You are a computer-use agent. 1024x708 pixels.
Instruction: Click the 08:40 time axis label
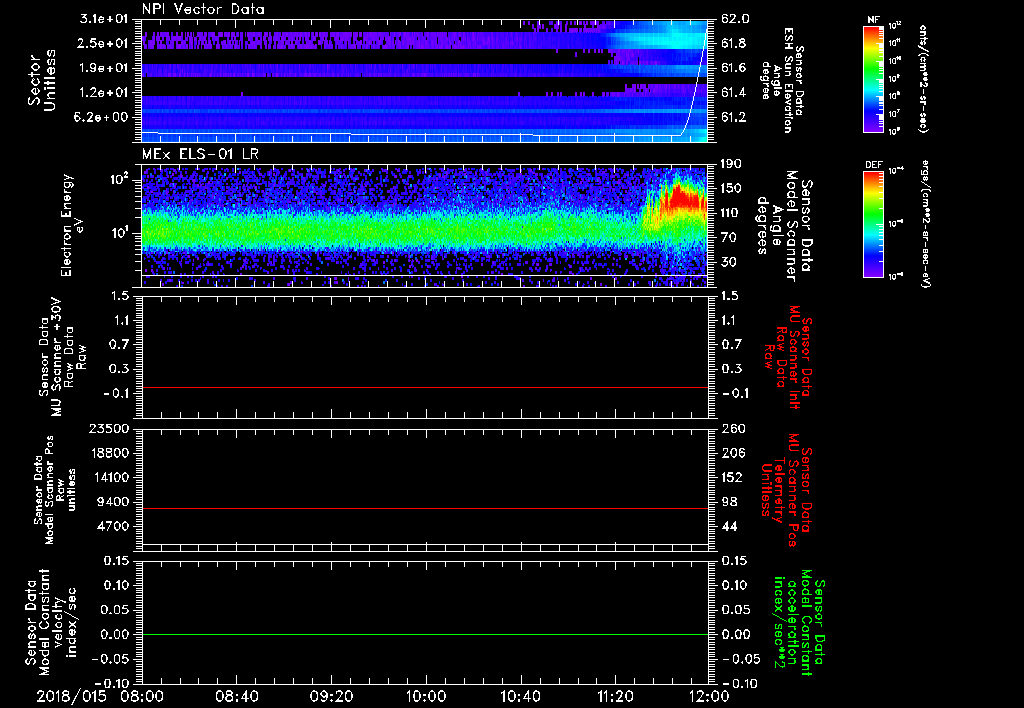[x=237, y=694]
